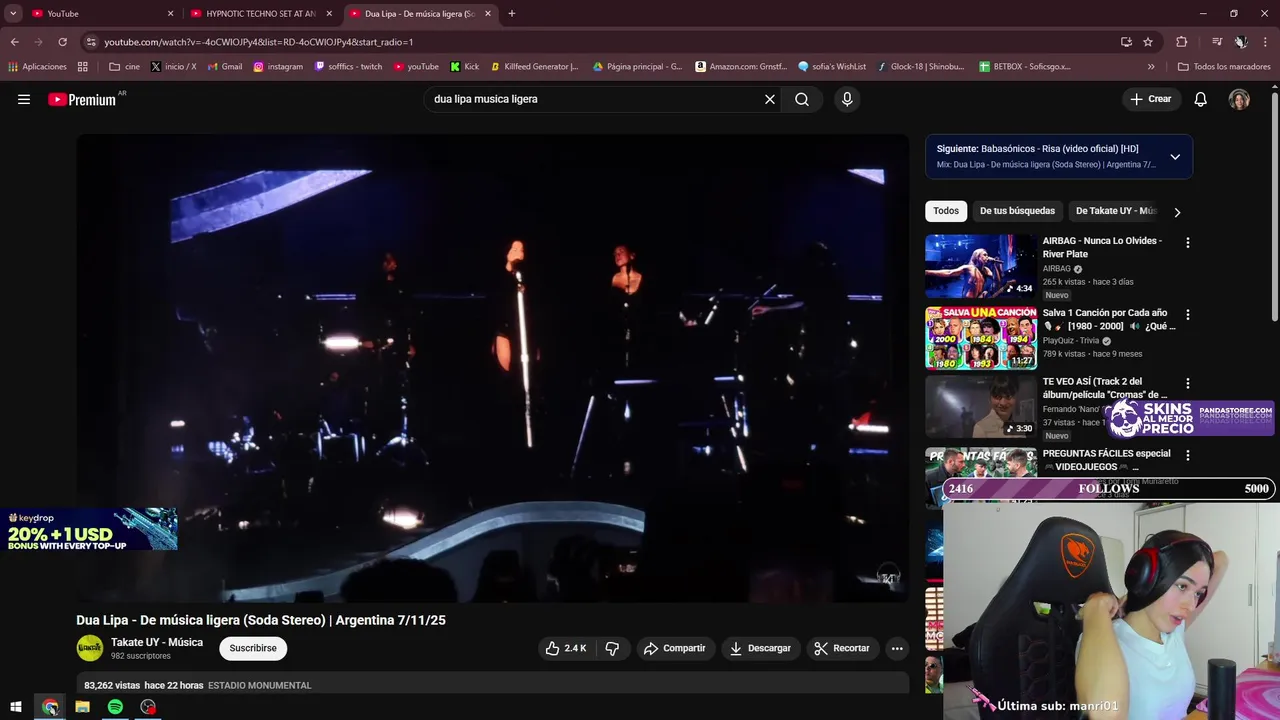Subscribe to Takate UY - Música
Viewport: 1280px width, 720px height.
coord(253,648)
